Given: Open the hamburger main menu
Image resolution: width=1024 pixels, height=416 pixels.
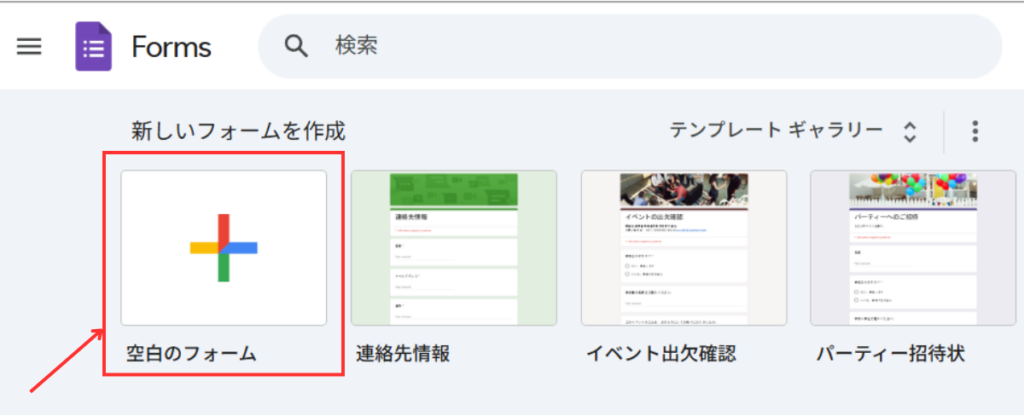Looking at the screenshot, I should [29, 47].
